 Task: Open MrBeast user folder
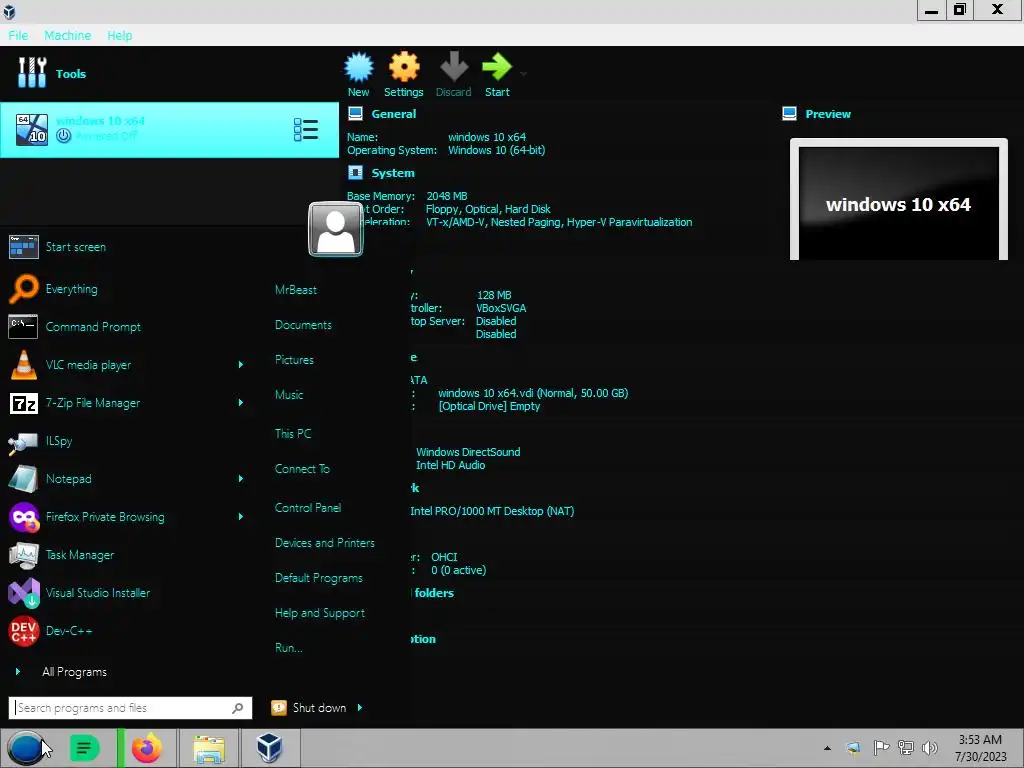click(x=296, y=289)
